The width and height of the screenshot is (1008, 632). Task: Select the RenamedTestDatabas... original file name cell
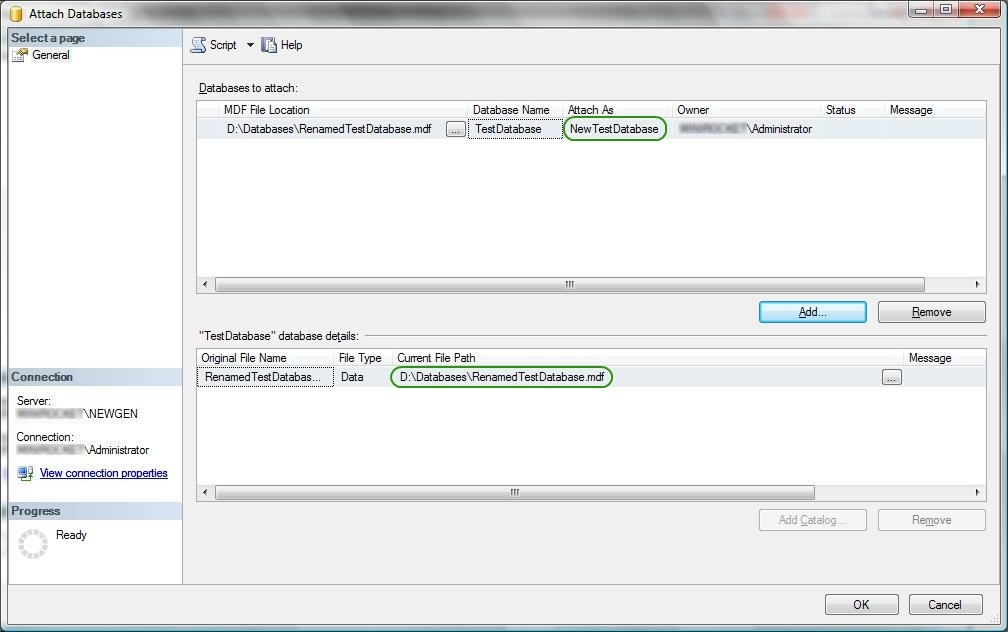click(x=266, y=377)
